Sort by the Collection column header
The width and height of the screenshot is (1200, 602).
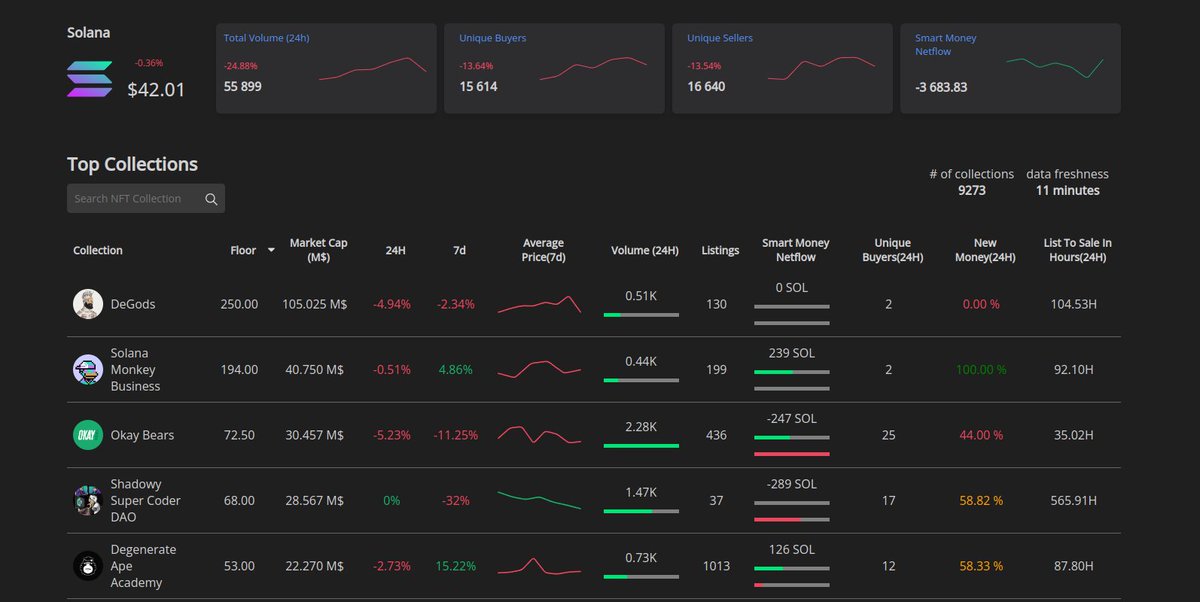(x=98, y=251)
